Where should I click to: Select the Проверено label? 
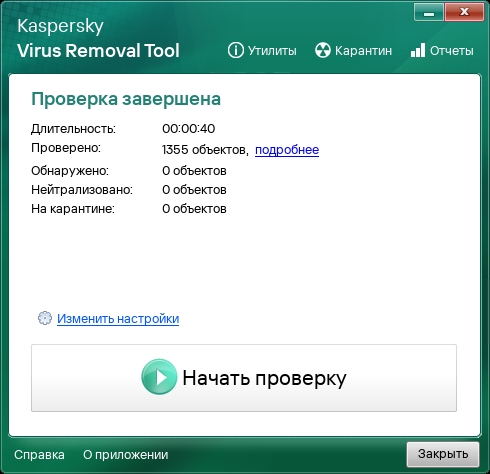click(x=66, y=148)
